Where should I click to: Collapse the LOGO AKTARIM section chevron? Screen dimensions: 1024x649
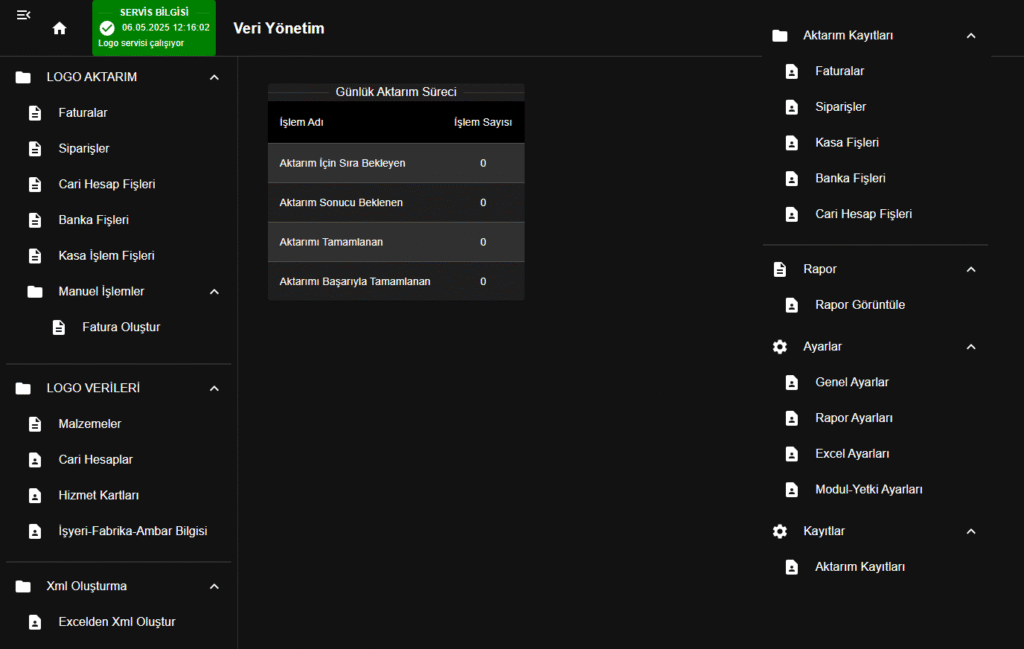coord(214,77)
